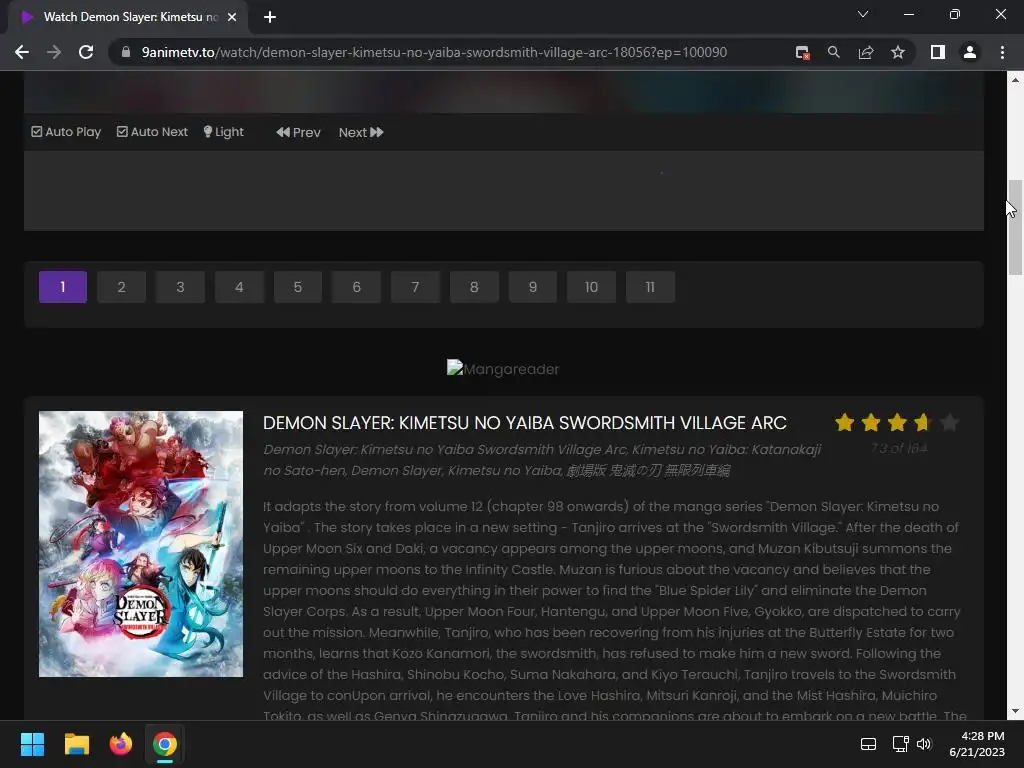
Task: Select episode 11
Action: click(x=650, y=287)
